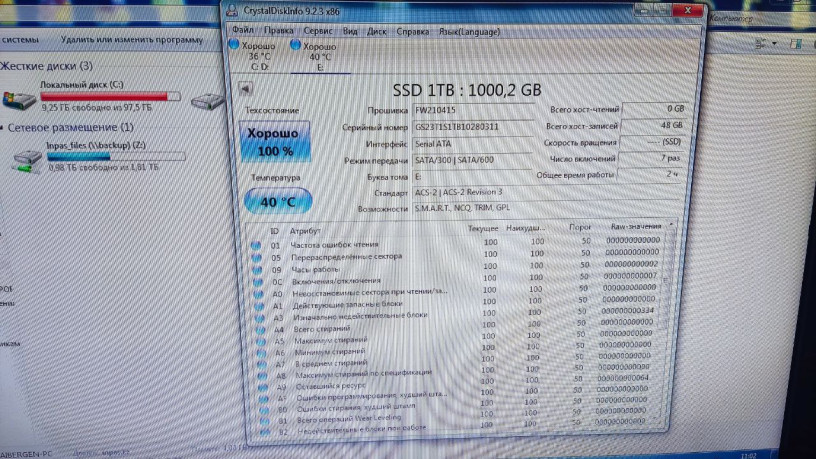Click the 40 °C temperature button
The image size is (816, 459).
point(278,201)
